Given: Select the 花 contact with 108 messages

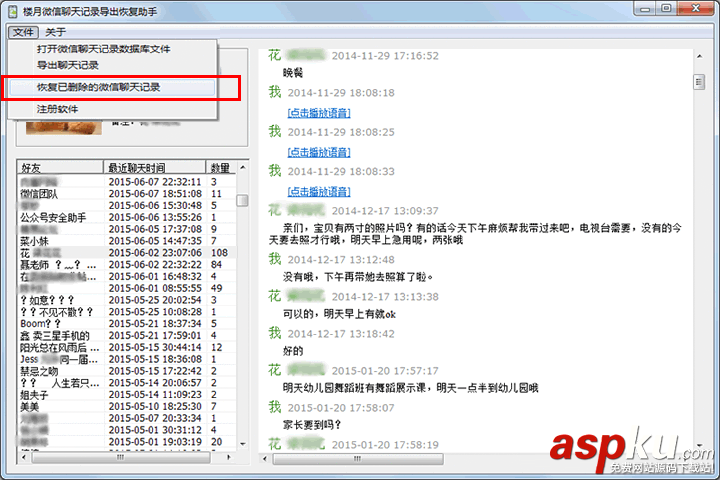Looking at the screenshot, I should click(126, 253).
